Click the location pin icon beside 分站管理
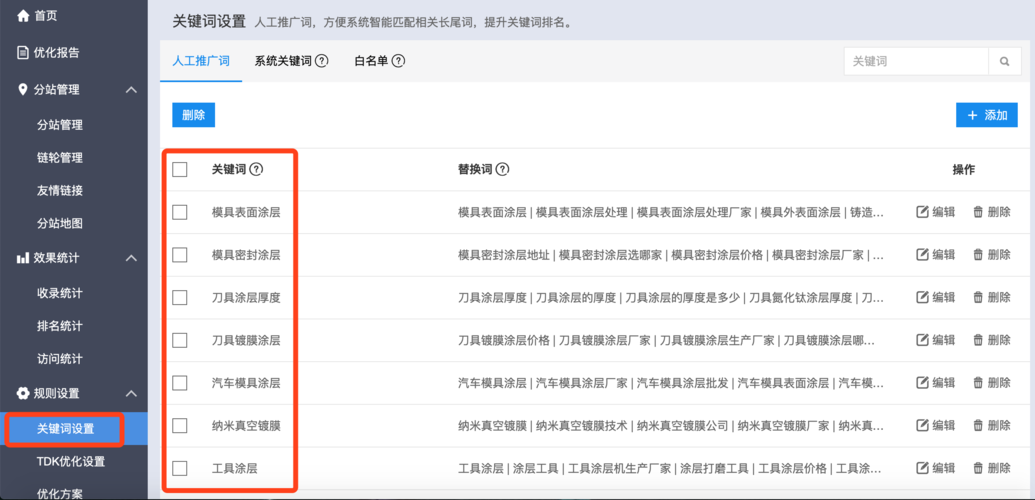 (x=23, y=89)
